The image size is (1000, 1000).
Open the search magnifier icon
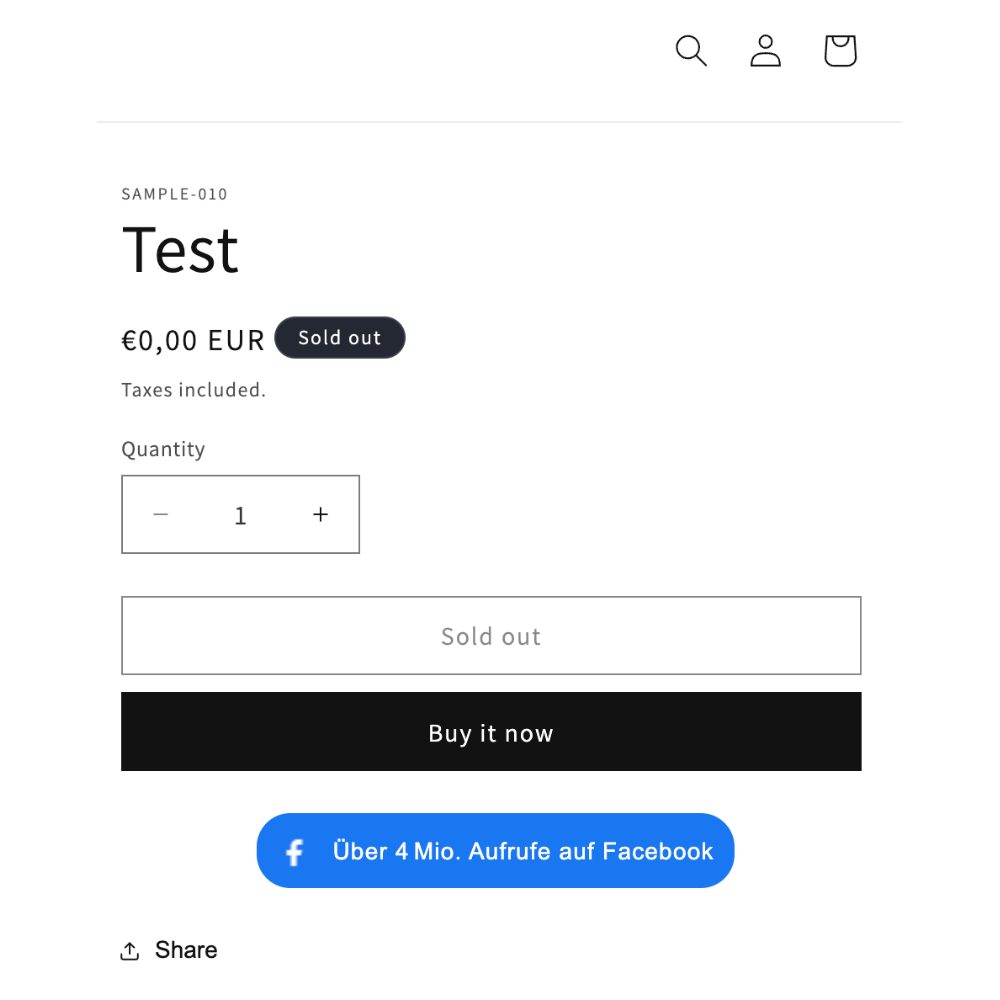[x=691, y=50]
